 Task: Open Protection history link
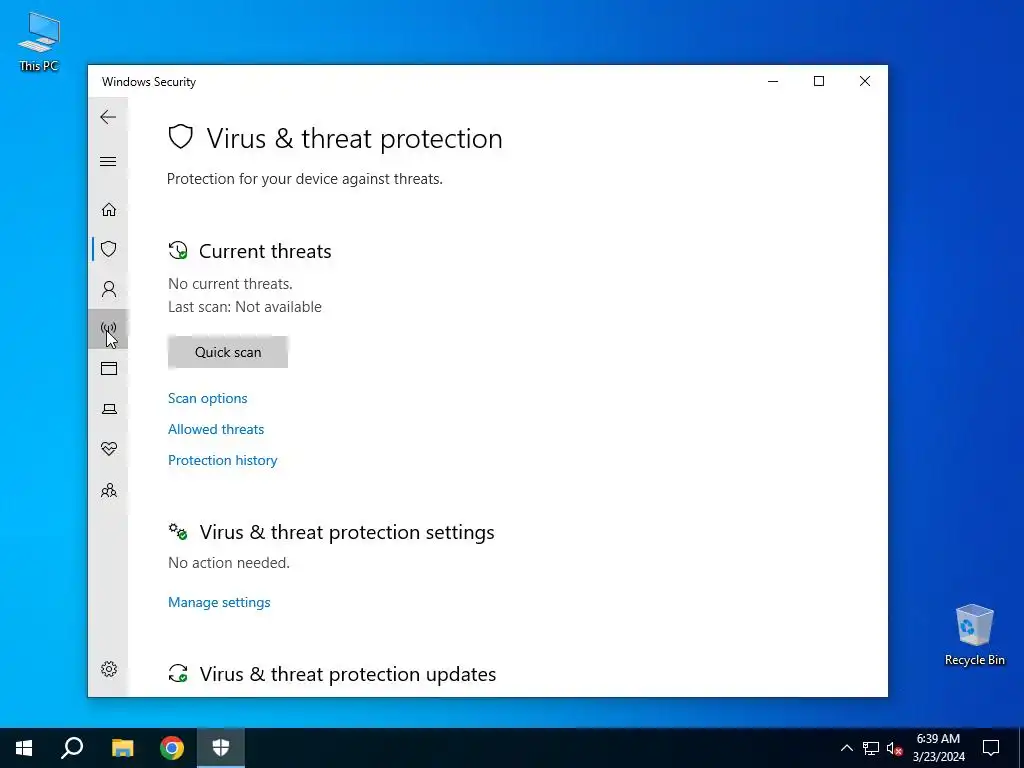tap(223, 460)
